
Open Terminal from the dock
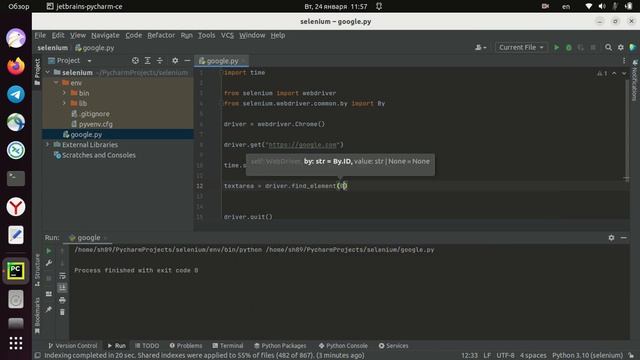(x=16, y=178)
